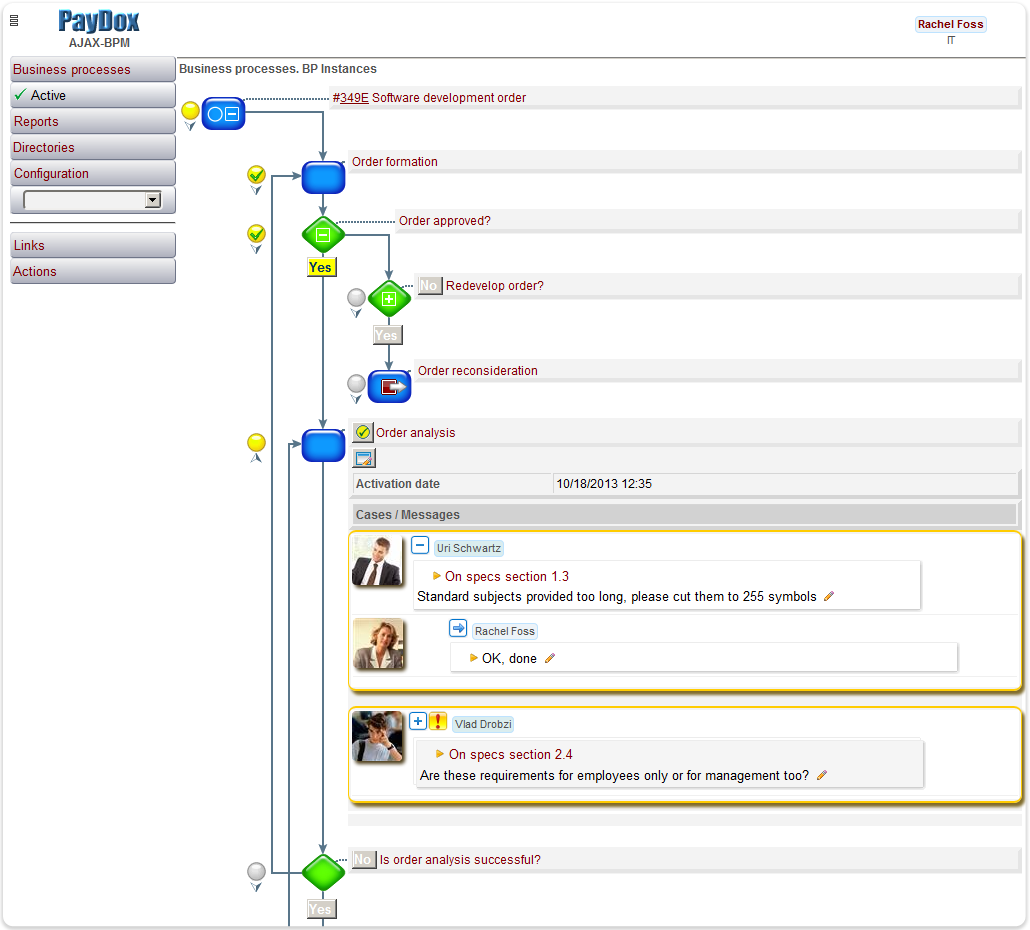
Task: Click checked status ball beside Order formation
Action: click(256, 174)
